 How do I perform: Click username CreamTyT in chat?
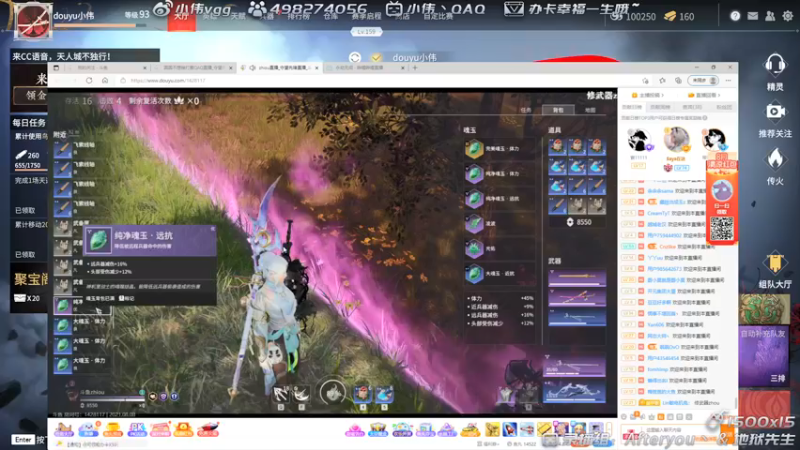point(658,213)
